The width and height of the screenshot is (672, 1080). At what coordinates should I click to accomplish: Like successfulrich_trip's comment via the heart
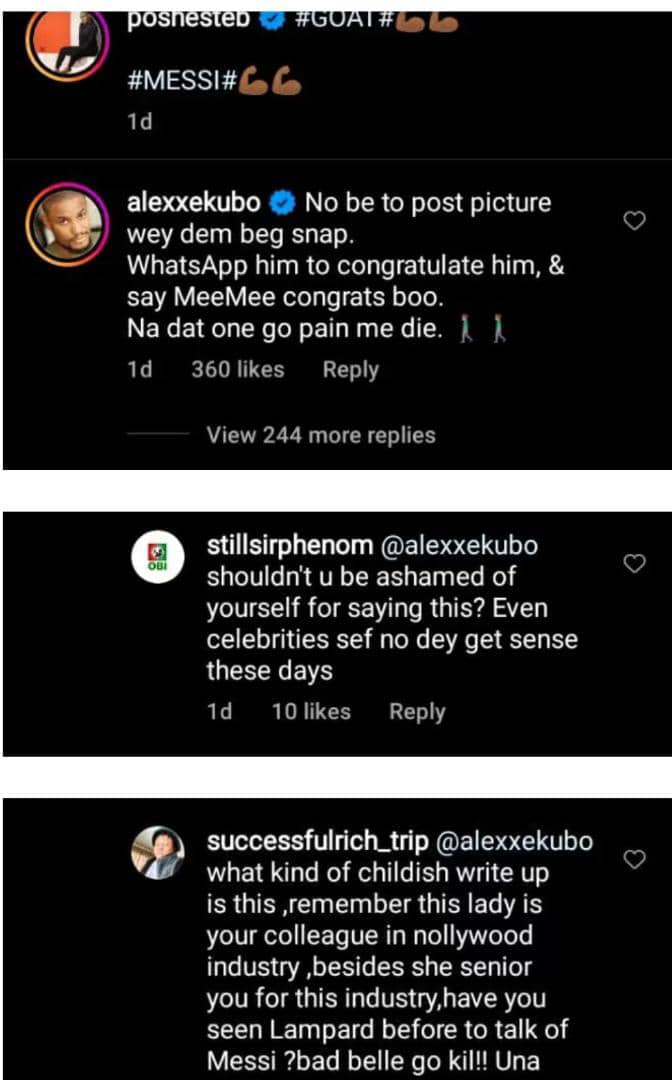pyautogui.click(x=633, y=859)
